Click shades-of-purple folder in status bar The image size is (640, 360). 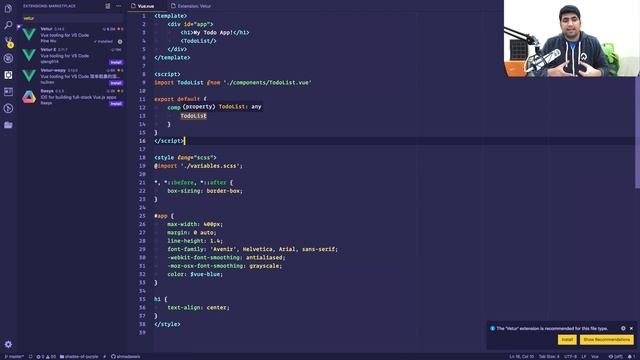coord(79,356)
